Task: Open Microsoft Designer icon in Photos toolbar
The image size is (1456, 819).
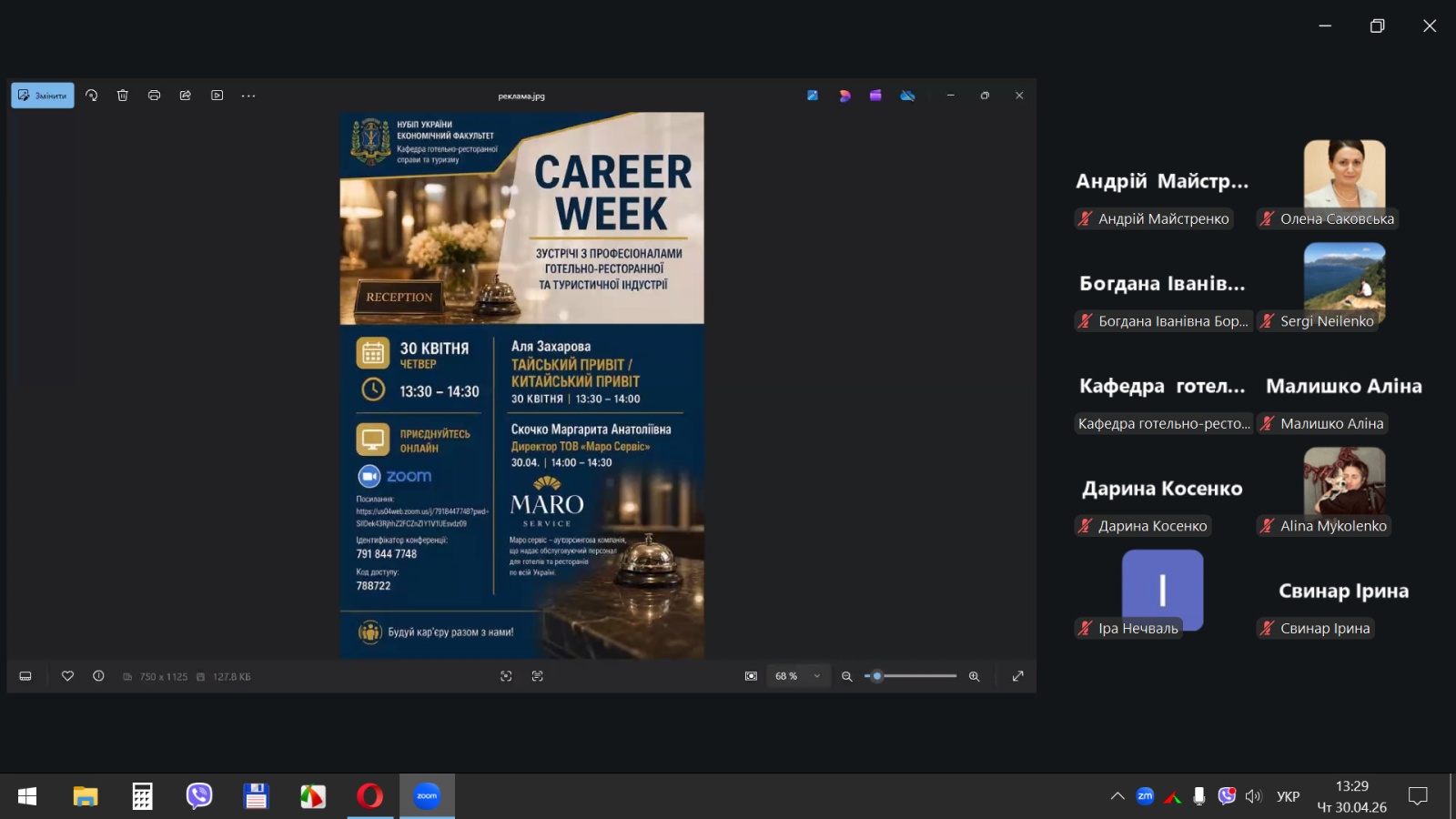Action: pyautogui.click(x=813, y=96)
